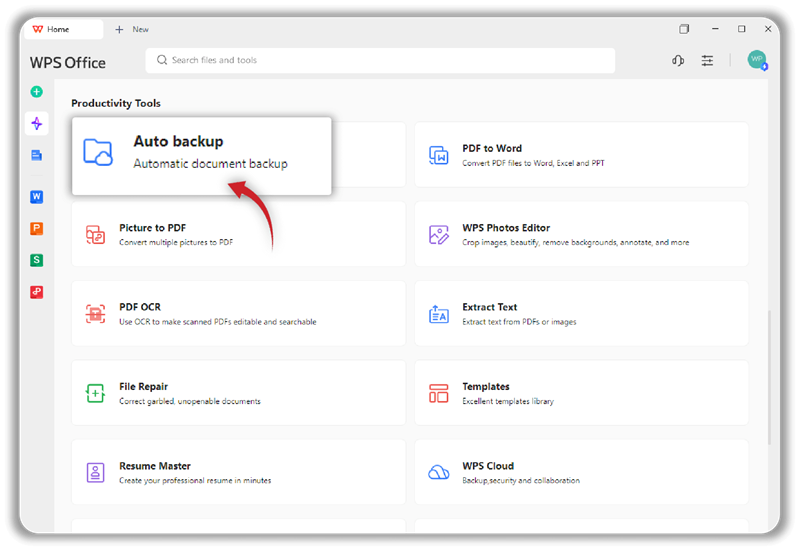800x551 pixels.
Task: Open the user profile avatar
Action: pyautogui.click(x=757, y=60)
